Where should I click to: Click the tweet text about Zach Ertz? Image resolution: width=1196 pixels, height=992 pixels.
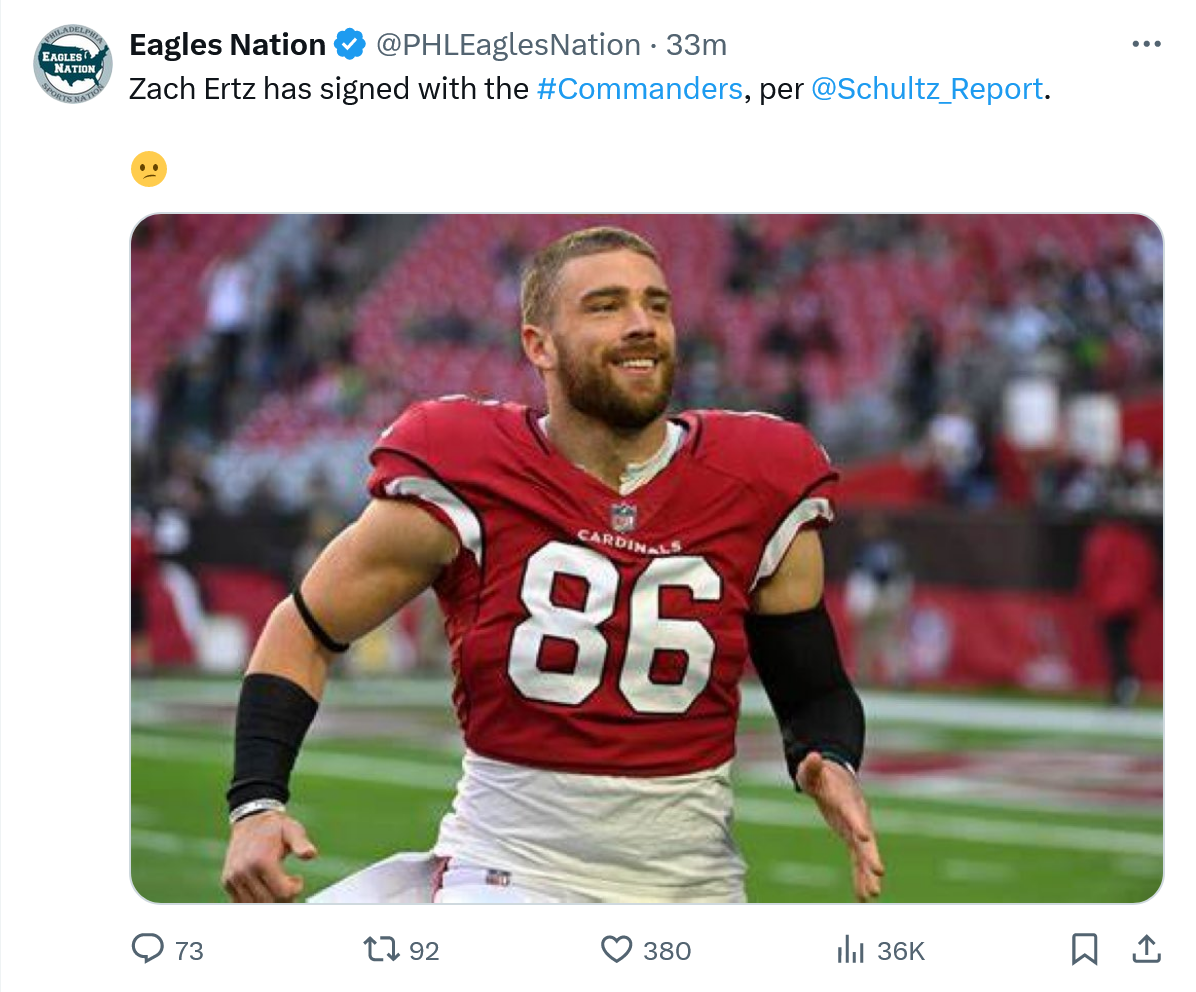click(590, 89)
